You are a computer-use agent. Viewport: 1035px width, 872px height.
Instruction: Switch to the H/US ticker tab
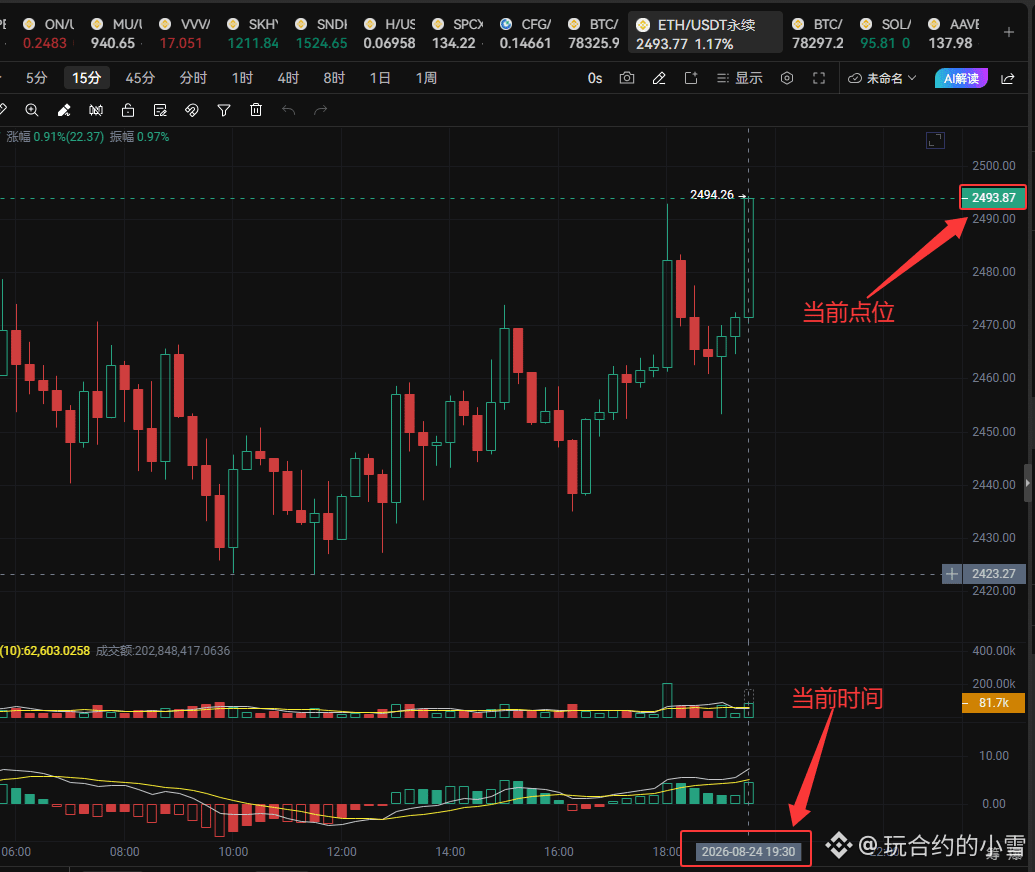[x=389, y=33]
